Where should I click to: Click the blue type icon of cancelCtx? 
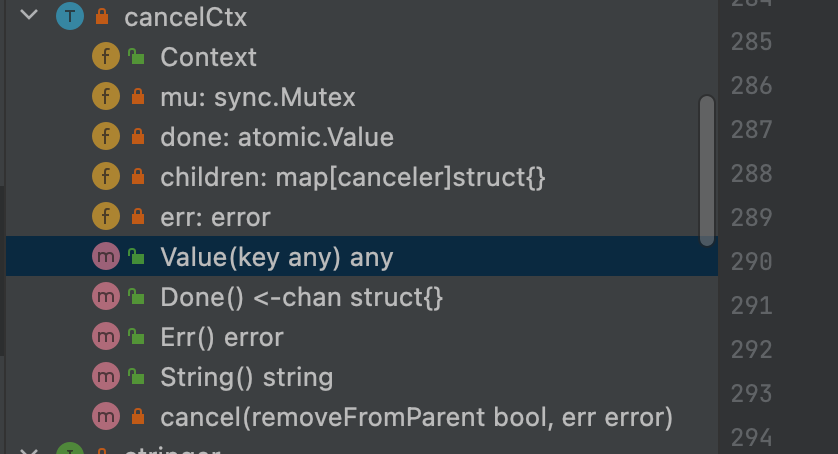(69, 16)
